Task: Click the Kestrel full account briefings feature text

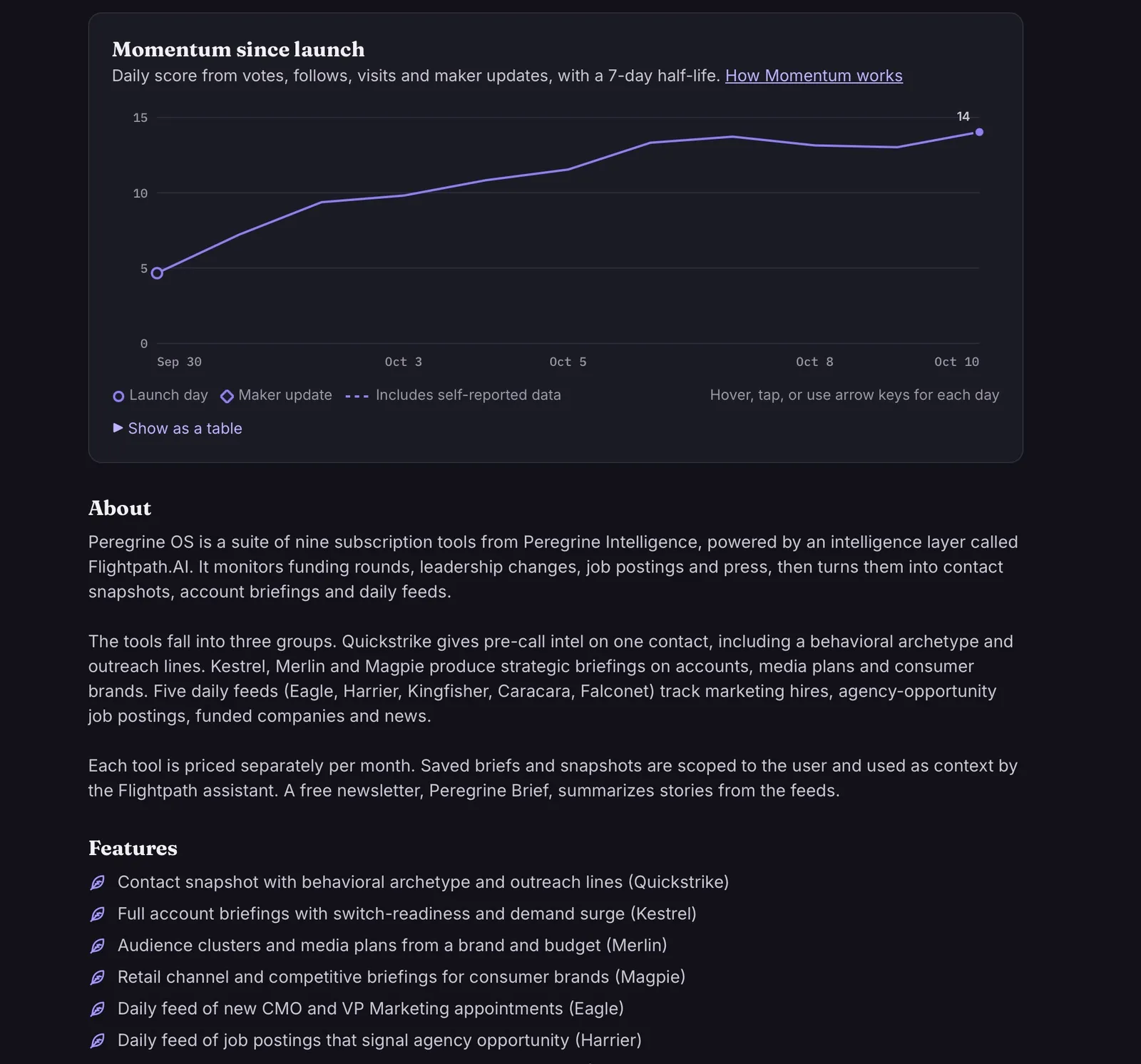Action: [x=407, y=914]
